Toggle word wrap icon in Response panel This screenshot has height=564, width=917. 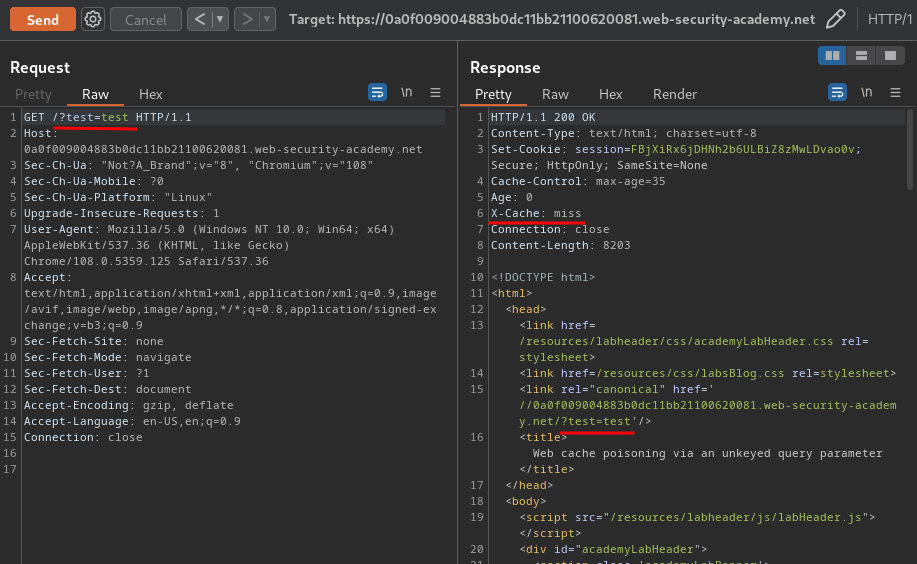(x=837, y=92)
